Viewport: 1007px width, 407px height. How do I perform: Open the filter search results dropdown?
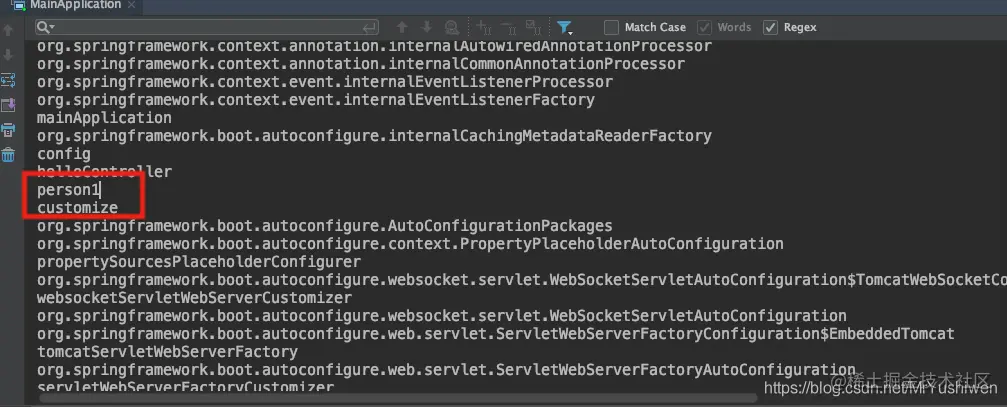[x=565, y=27]
